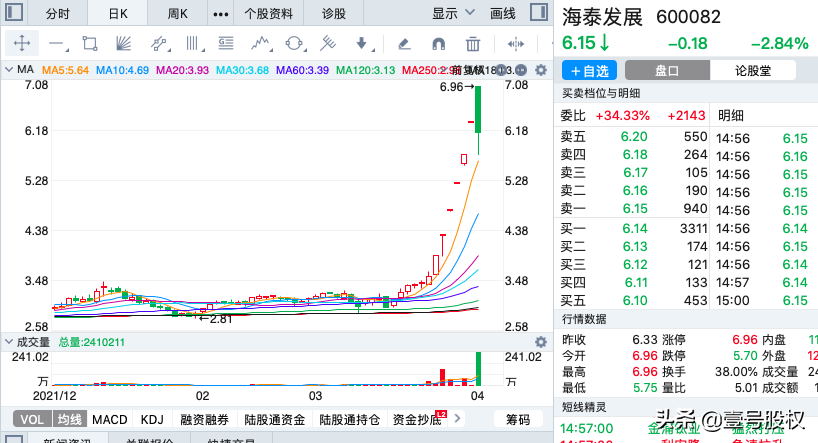Select the eraser tool in toolbar
The image size is (818, 443).
(x=404, y=44)
